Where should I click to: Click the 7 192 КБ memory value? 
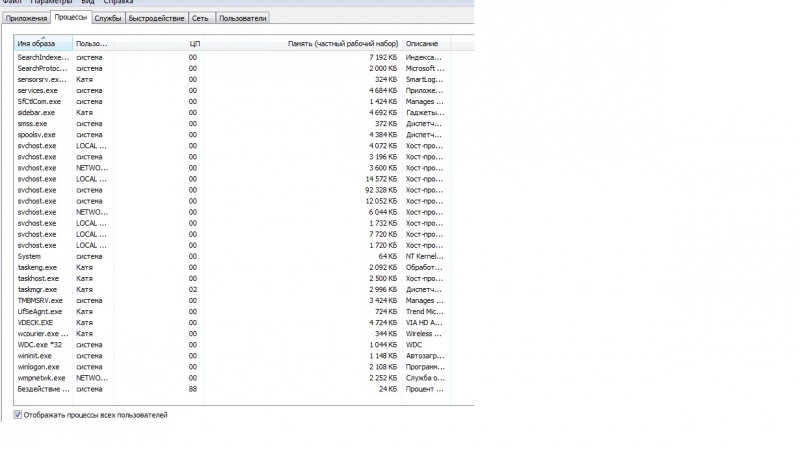(x=383, y=57)
